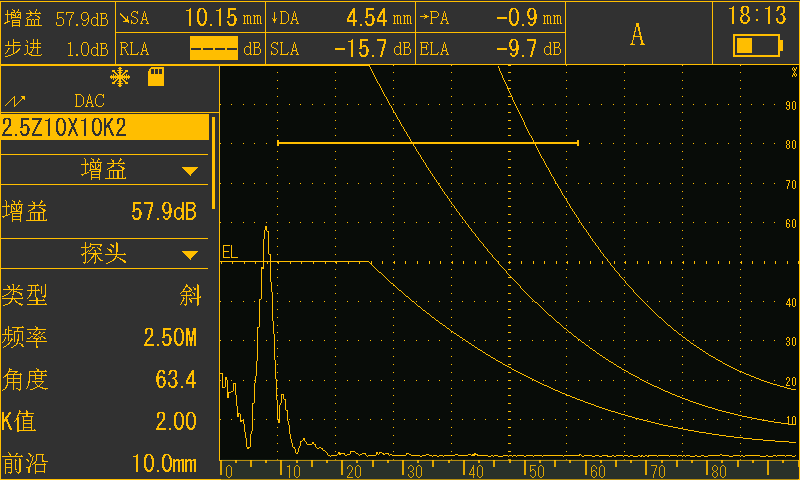Click the PA horizontal arrow icon
Image resolution: width=800 pixels, height=480 pixels.
(x=424, y=18)
